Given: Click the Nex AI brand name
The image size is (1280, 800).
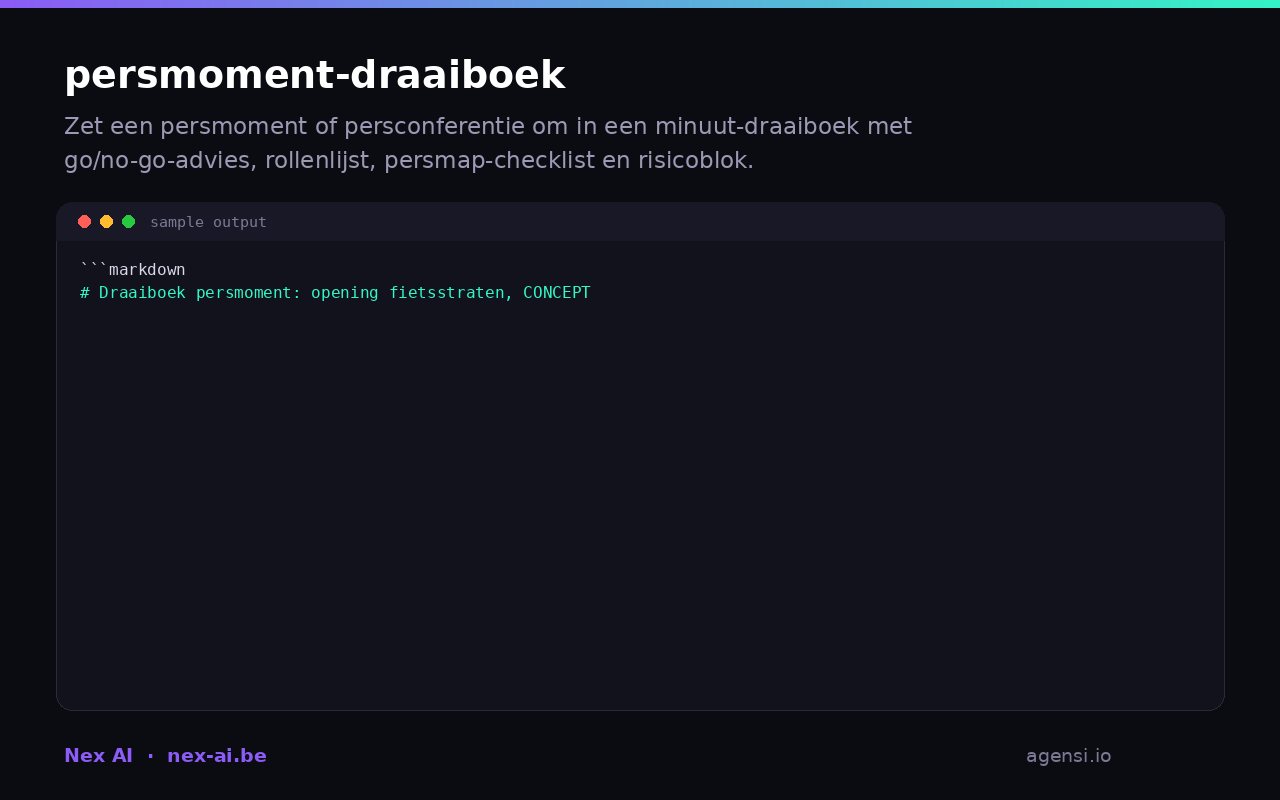Looking at the screenshot, I should coord(98,756).
